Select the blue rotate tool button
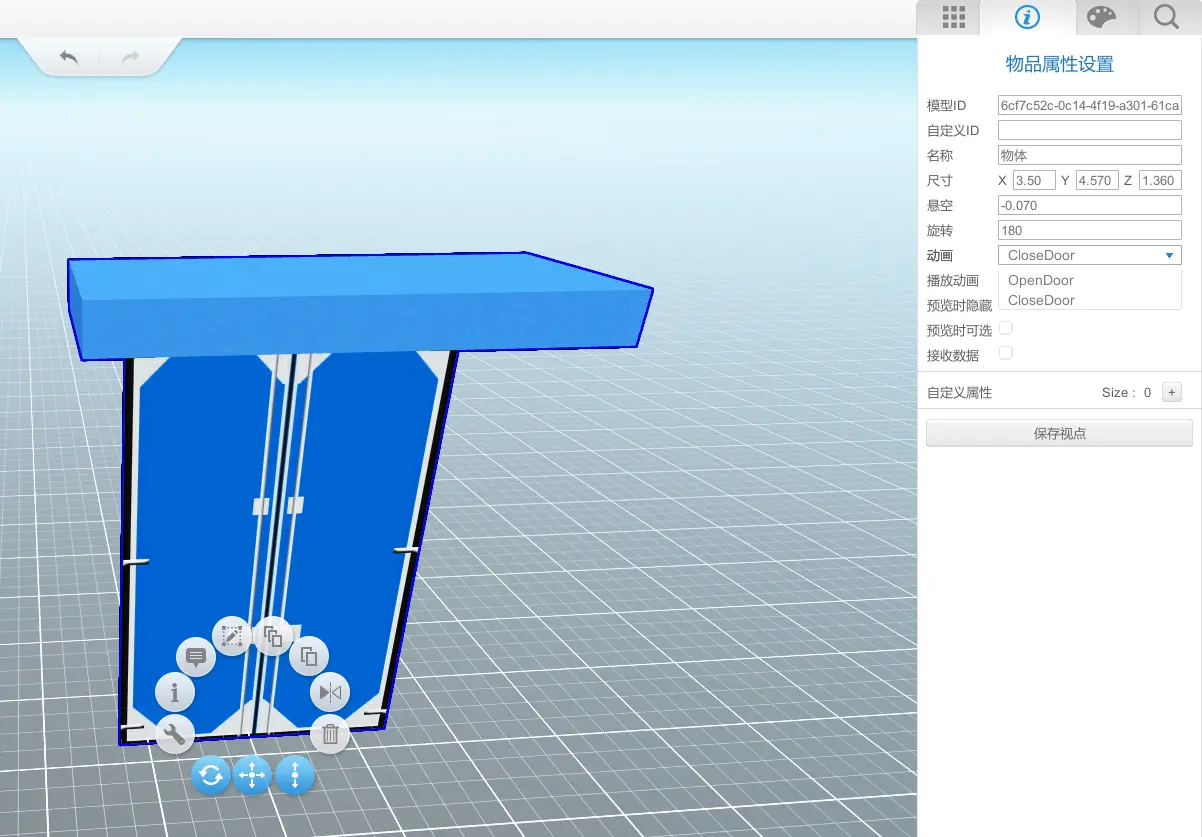Viewport: 1202px width, 837px height. click(x=211, y=774)
